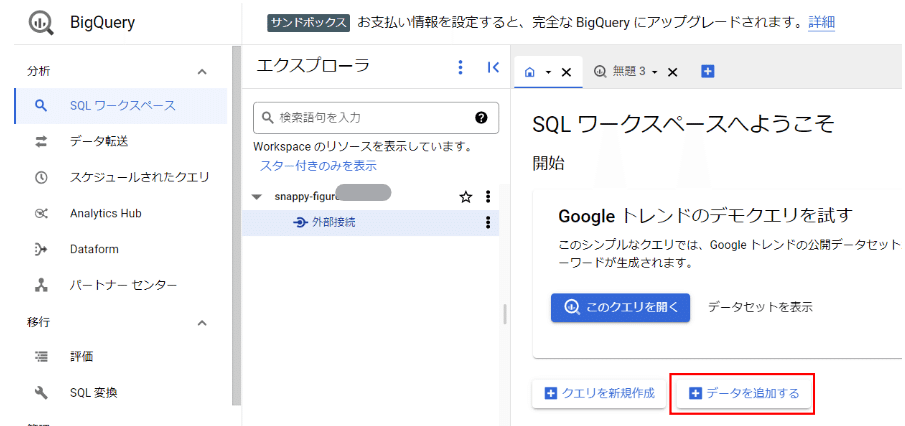Click スター付きのみを表示 link
Viewport: 905px width, 426px height.
click(x=318, y=166)
